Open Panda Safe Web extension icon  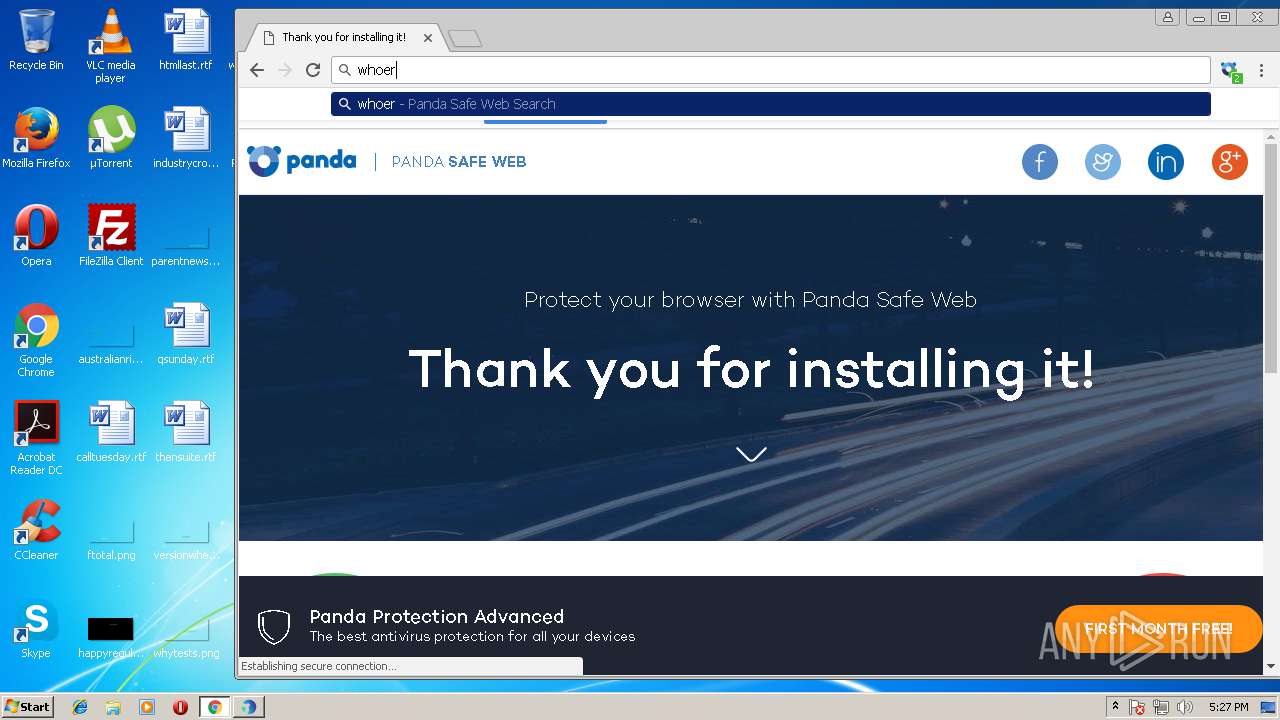coord(1231,71)
